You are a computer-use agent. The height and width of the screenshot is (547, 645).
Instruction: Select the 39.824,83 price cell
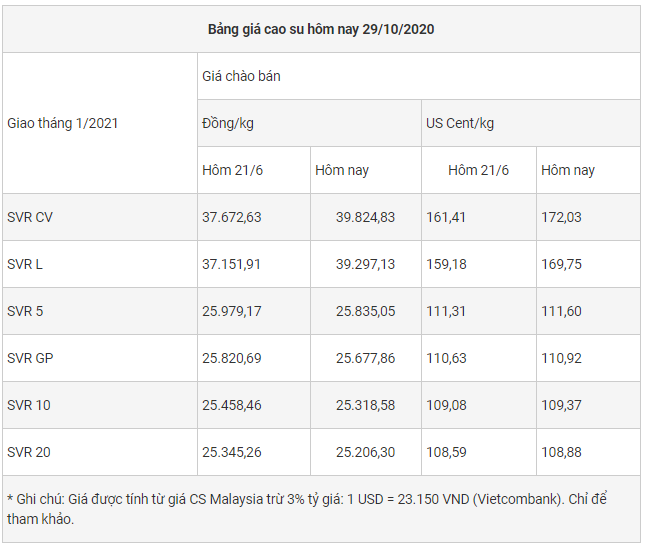365,217
